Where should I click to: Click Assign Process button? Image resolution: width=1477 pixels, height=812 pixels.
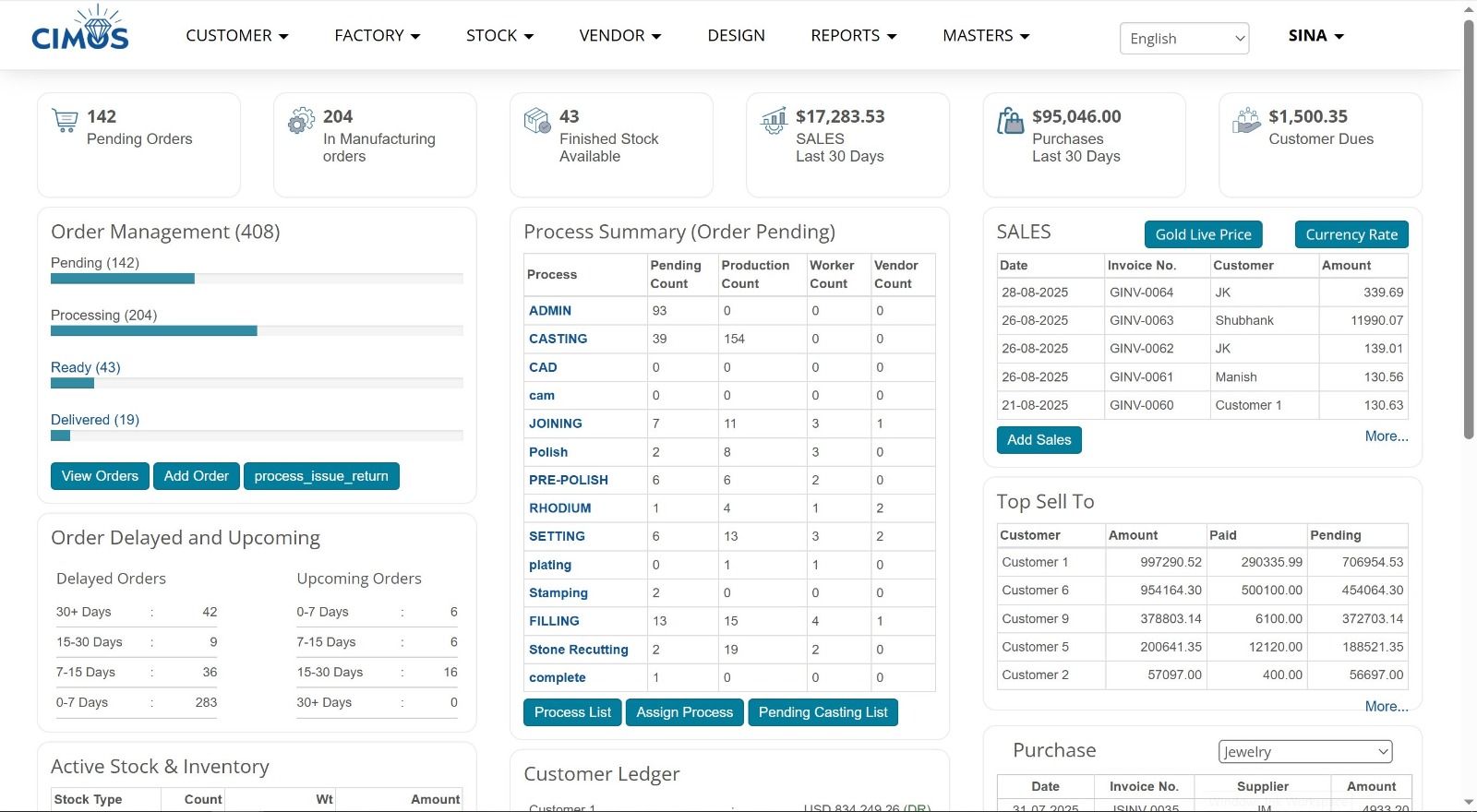[684, 712]
